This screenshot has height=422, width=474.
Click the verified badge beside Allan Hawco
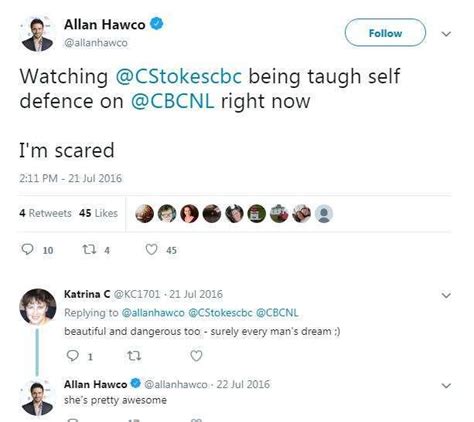[156, 24]
